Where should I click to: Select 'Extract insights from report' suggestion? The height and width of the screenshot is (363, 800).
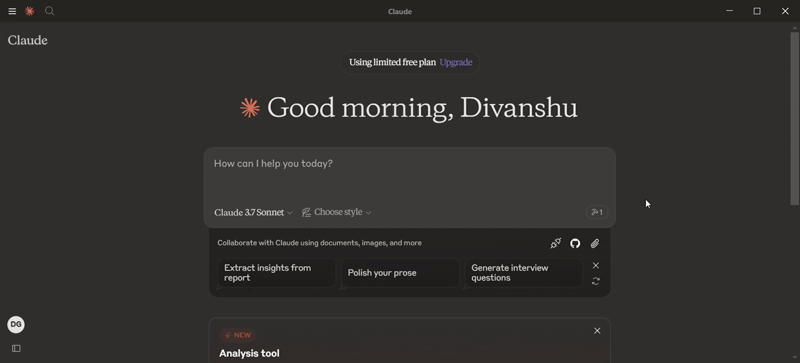point(277,273)
